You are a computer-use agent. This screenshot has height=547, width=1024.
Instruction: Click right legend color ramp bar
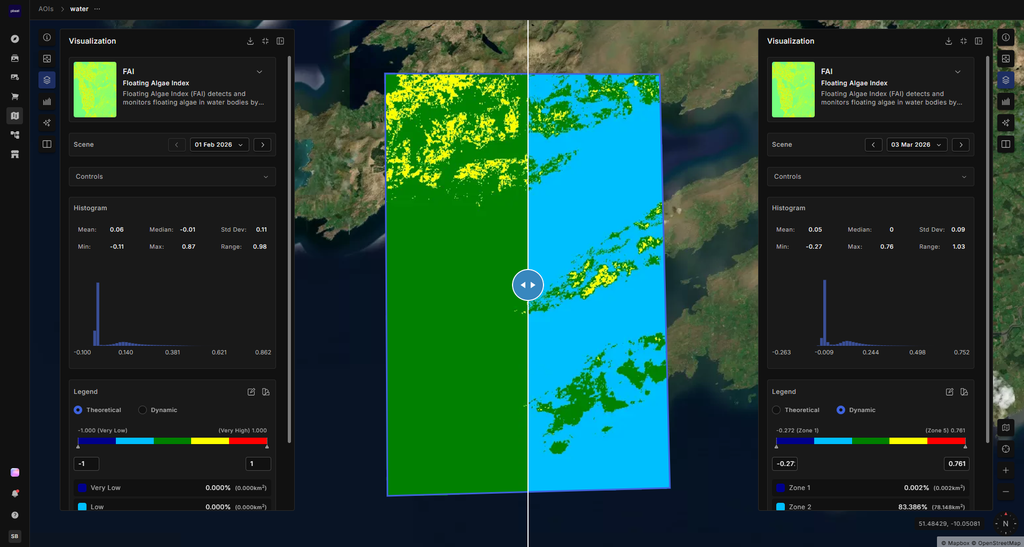pos(871,441)
